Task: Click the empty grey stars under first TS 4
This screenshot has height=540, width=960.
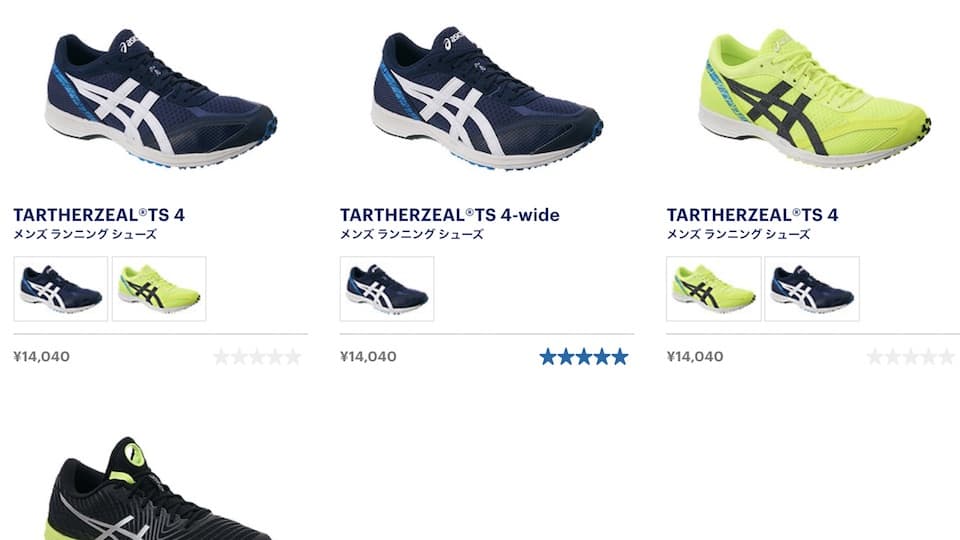Action: click(257, 356)
